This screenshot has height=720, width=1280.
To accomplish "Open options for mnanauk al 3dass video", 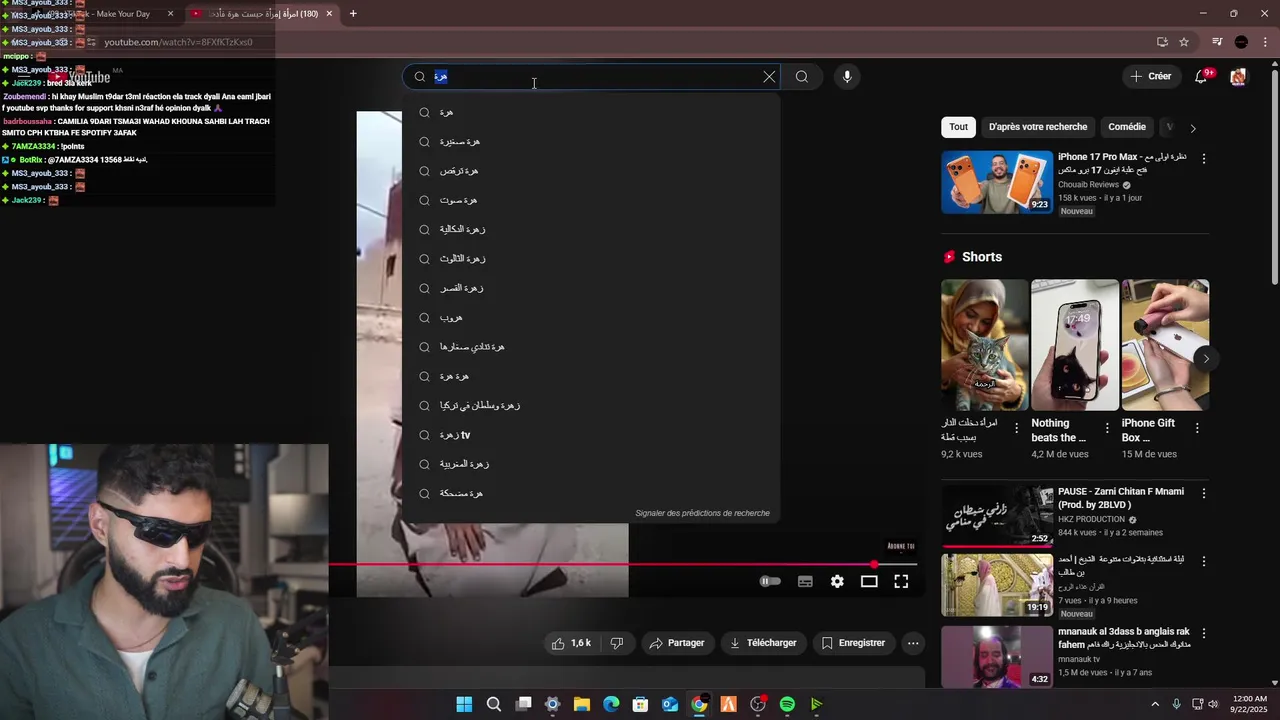I will click(x=1203, y=633).
